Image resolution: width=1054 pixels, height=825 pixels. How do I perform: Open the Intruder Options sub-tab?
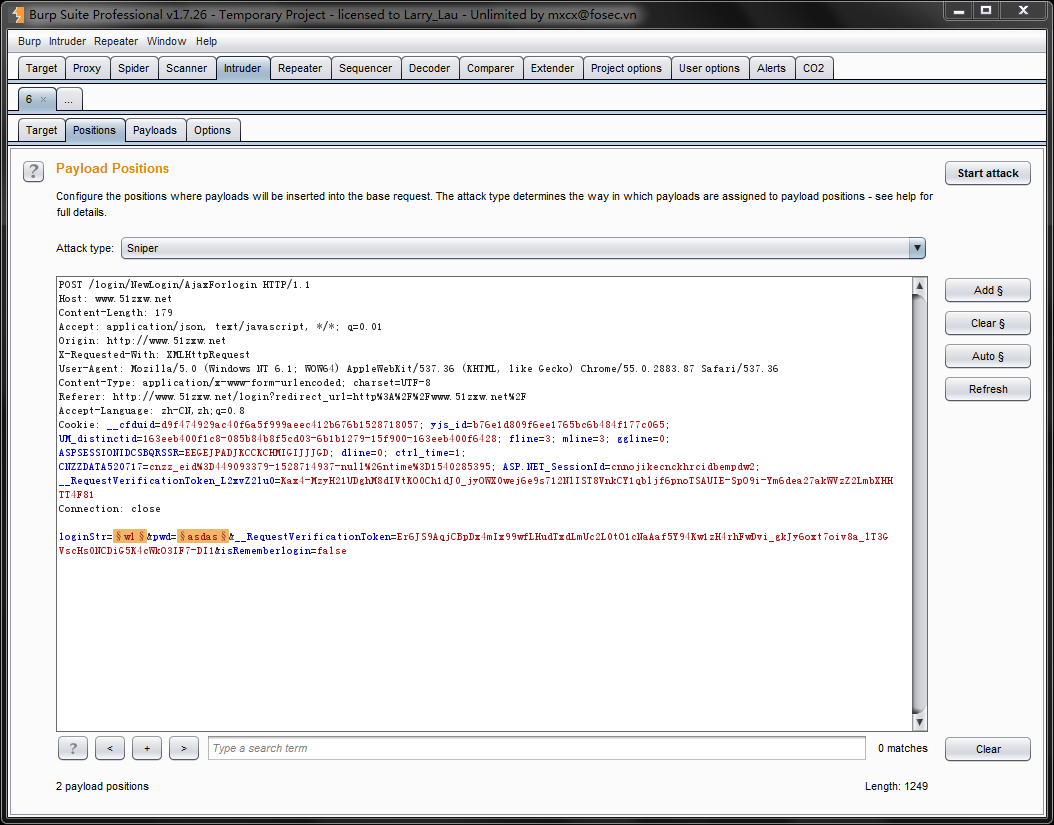point(212,130)
